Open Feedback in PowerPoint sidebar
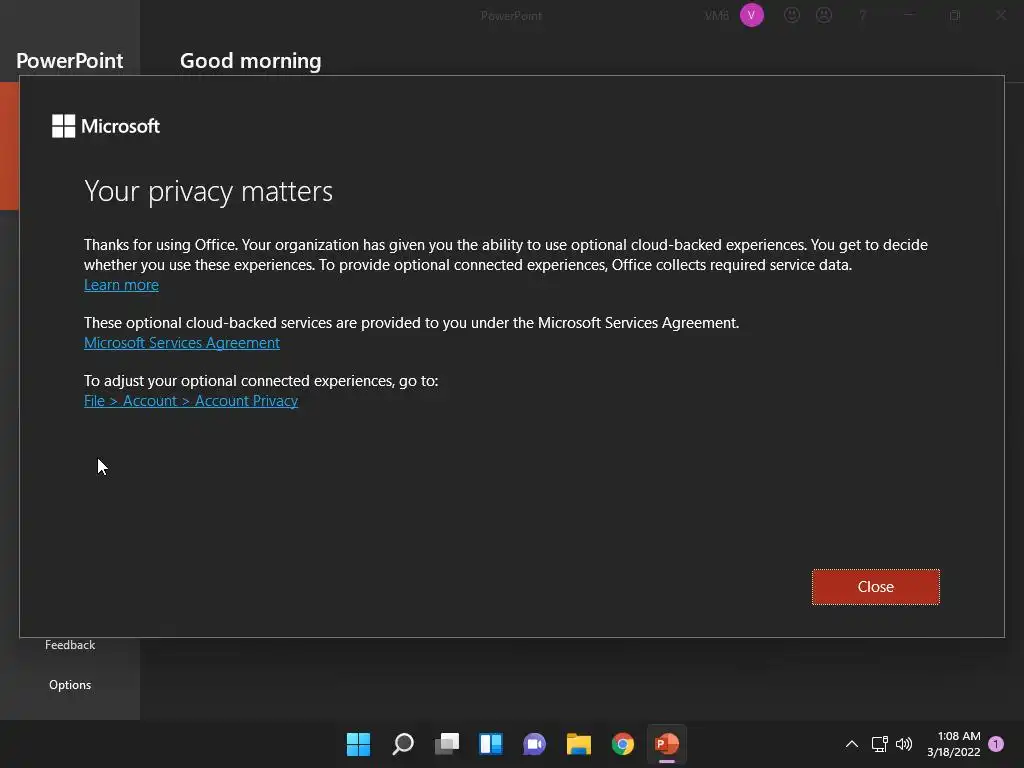This screenshot has width=1024, height=768. [70, 645]
